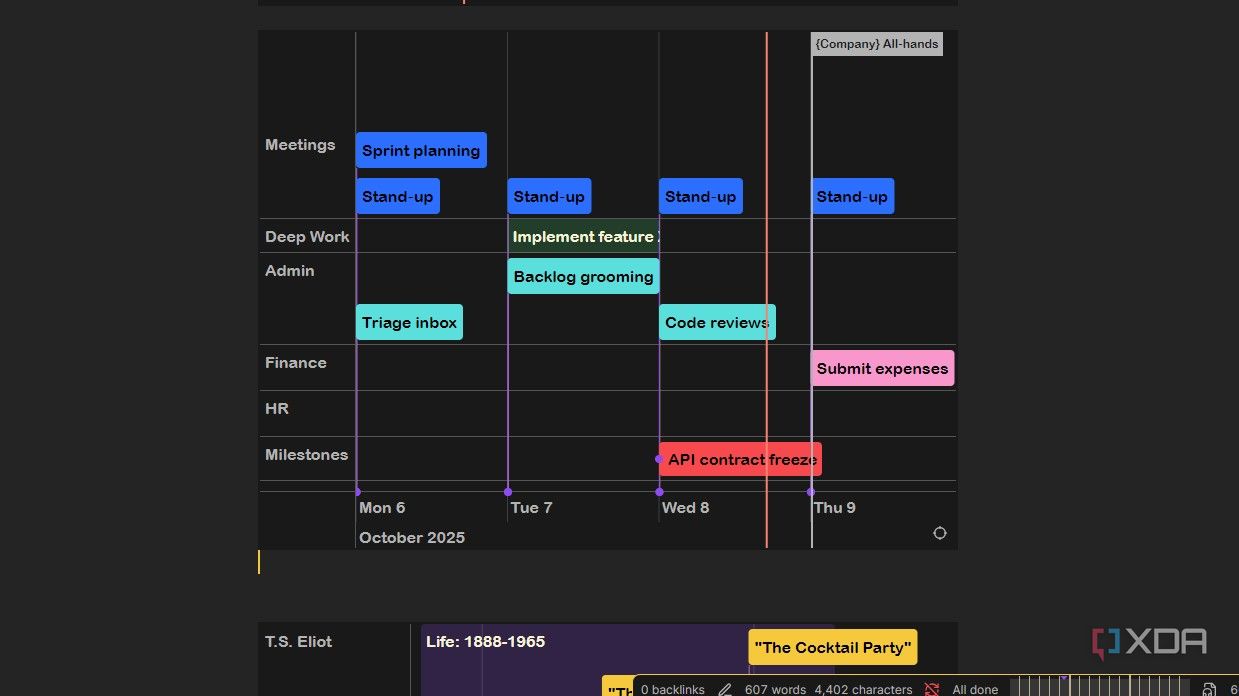Screen dimensions: 1239x696
Task: Click the Tue 7 date label
Action: (531, 507)
